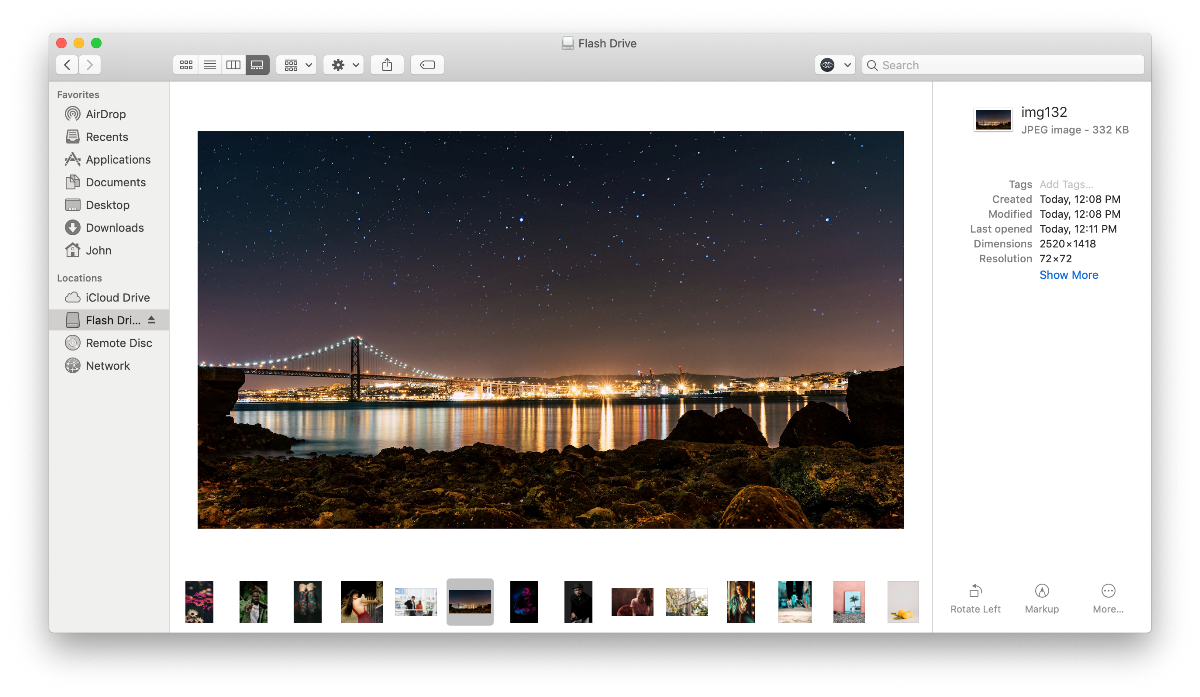Open John home folder in sidebar
Viewport: 1200px width, 697px height.
(x=109, y=251)
